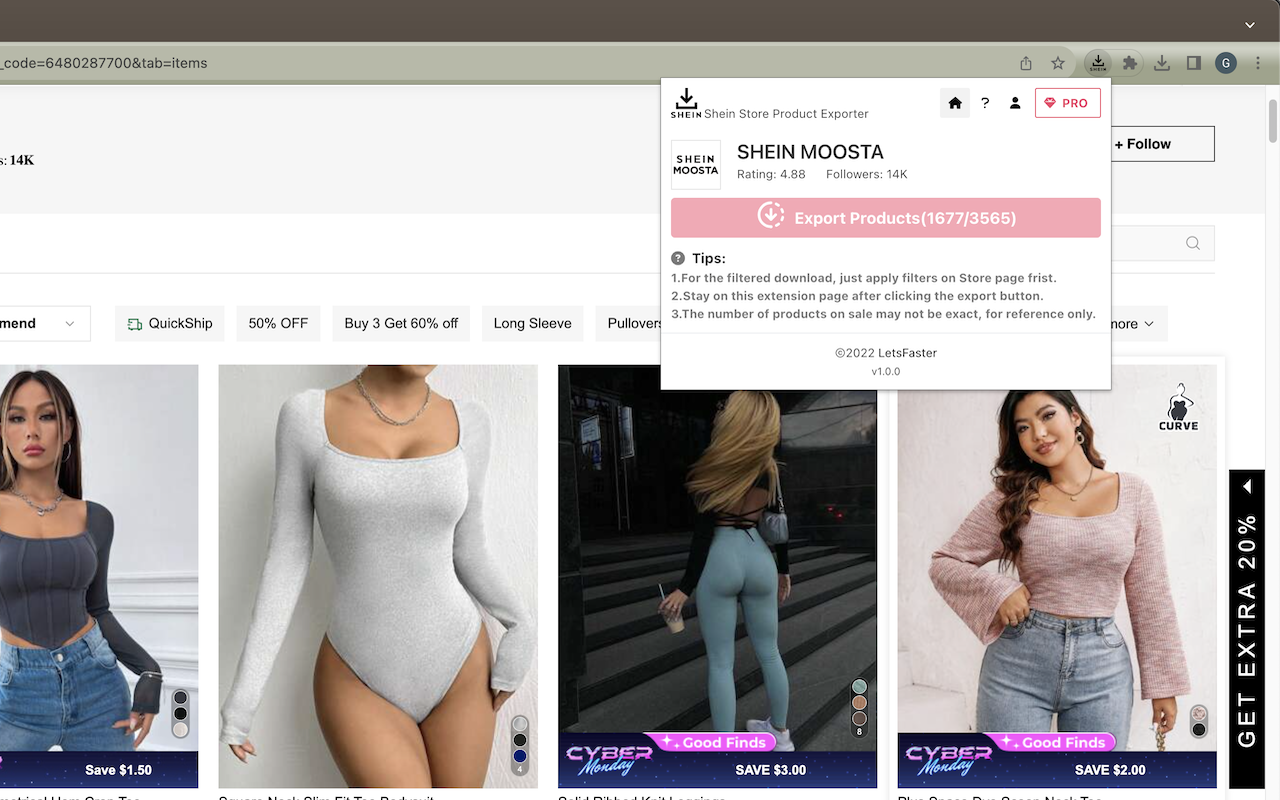Open the pink knit top product image
Viewport: 1280px width, 800px height.
[x=1057, y=576]
